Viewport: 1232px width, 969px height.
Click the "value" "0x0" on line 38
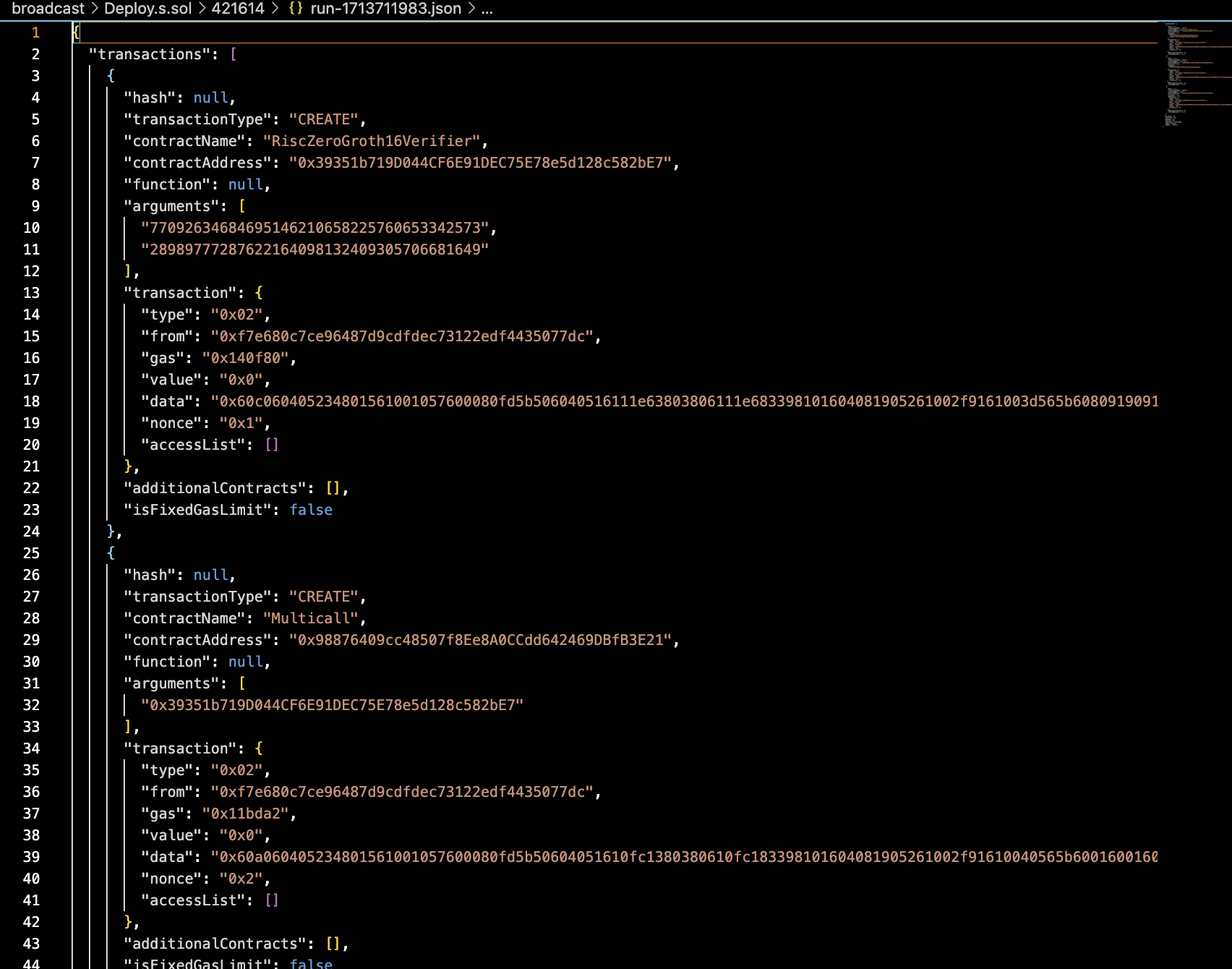coord(241,835)
